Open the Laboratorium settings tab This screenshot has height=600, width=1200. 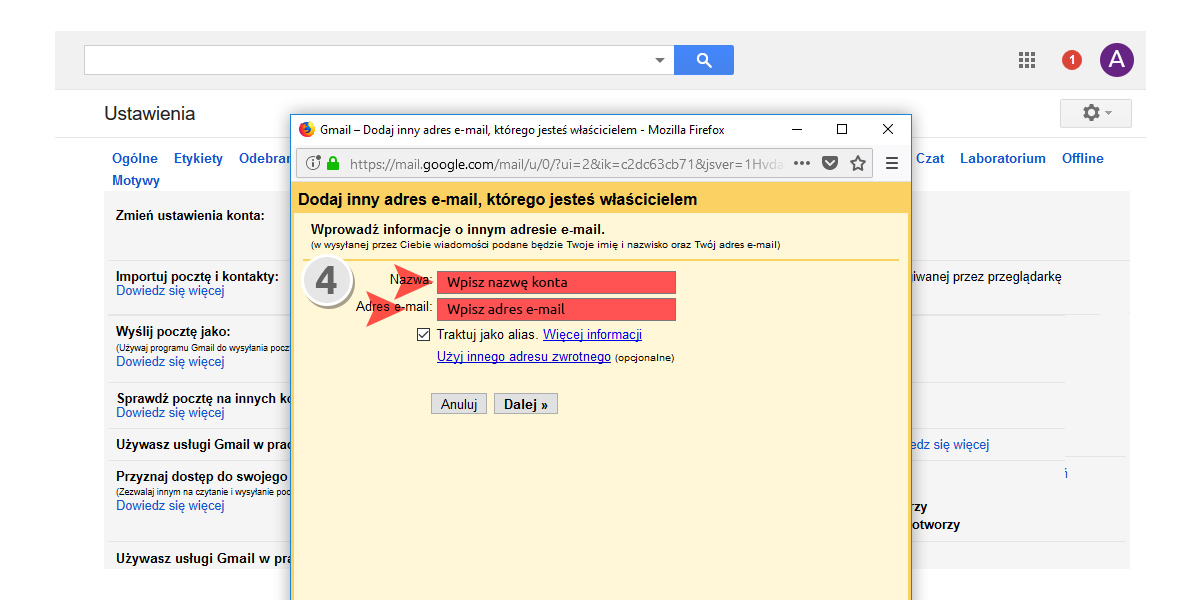click(x=1003, y=159)
